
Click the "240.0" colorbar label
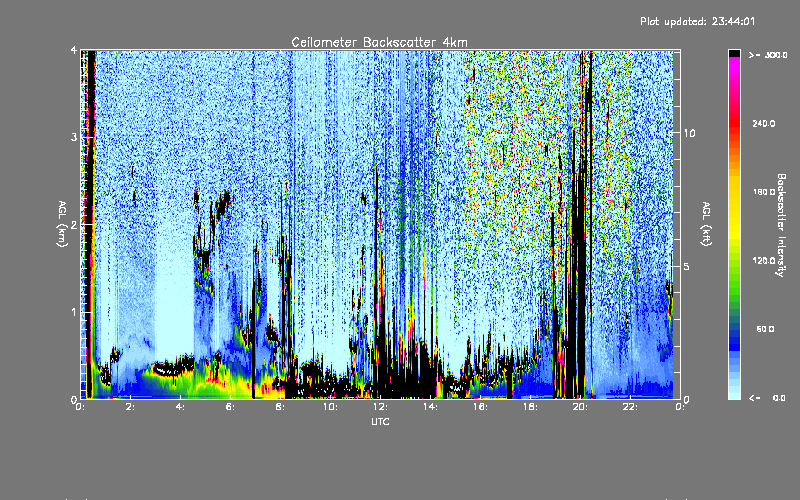pos(764,123)
